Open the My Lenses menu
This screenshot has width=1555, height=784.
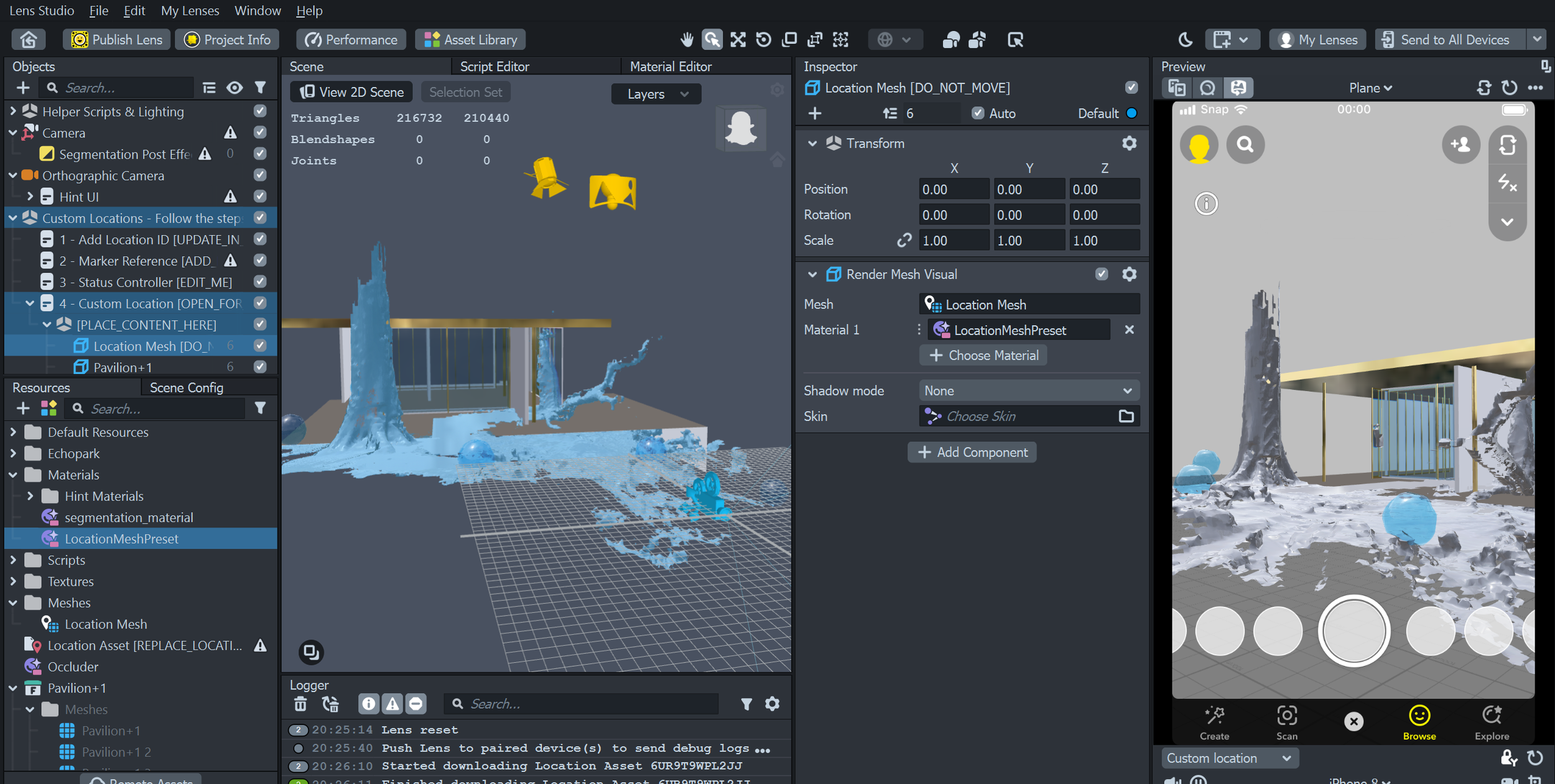coord(190,11)
